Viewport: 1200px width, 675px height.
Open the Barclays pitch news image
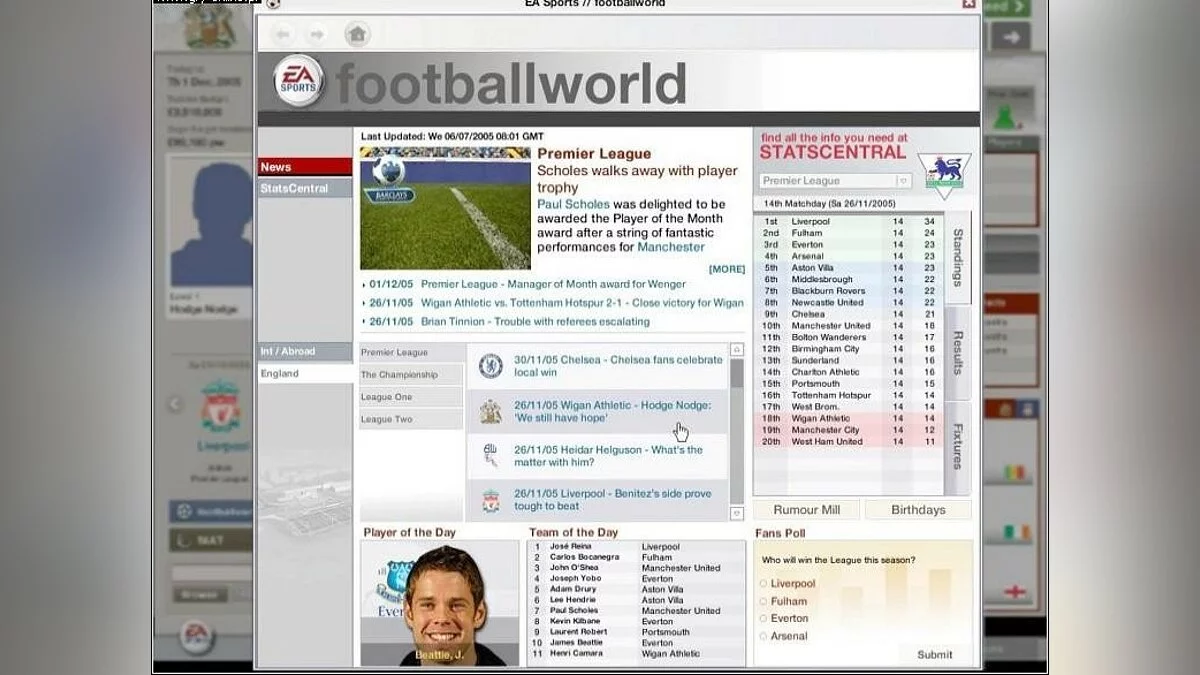pyautogui.click(x=445, y=208)
